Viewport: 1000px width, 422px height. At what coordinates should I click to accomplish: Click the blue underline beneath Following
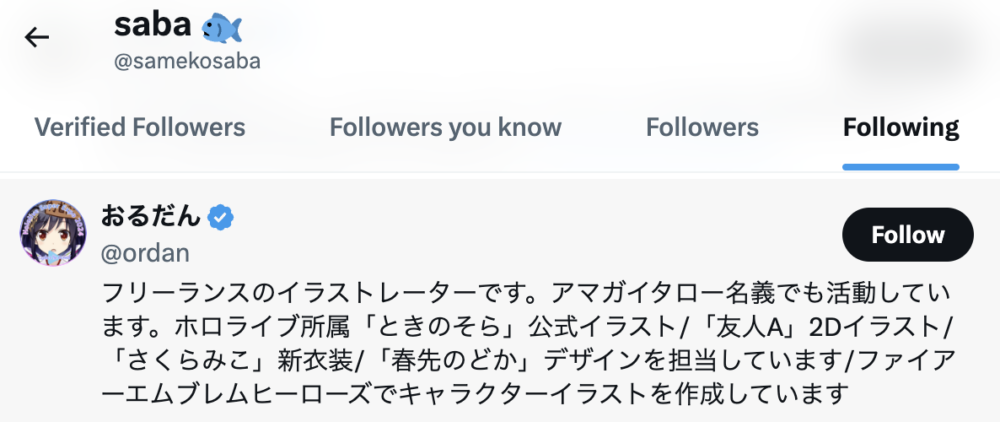[901, 167]
